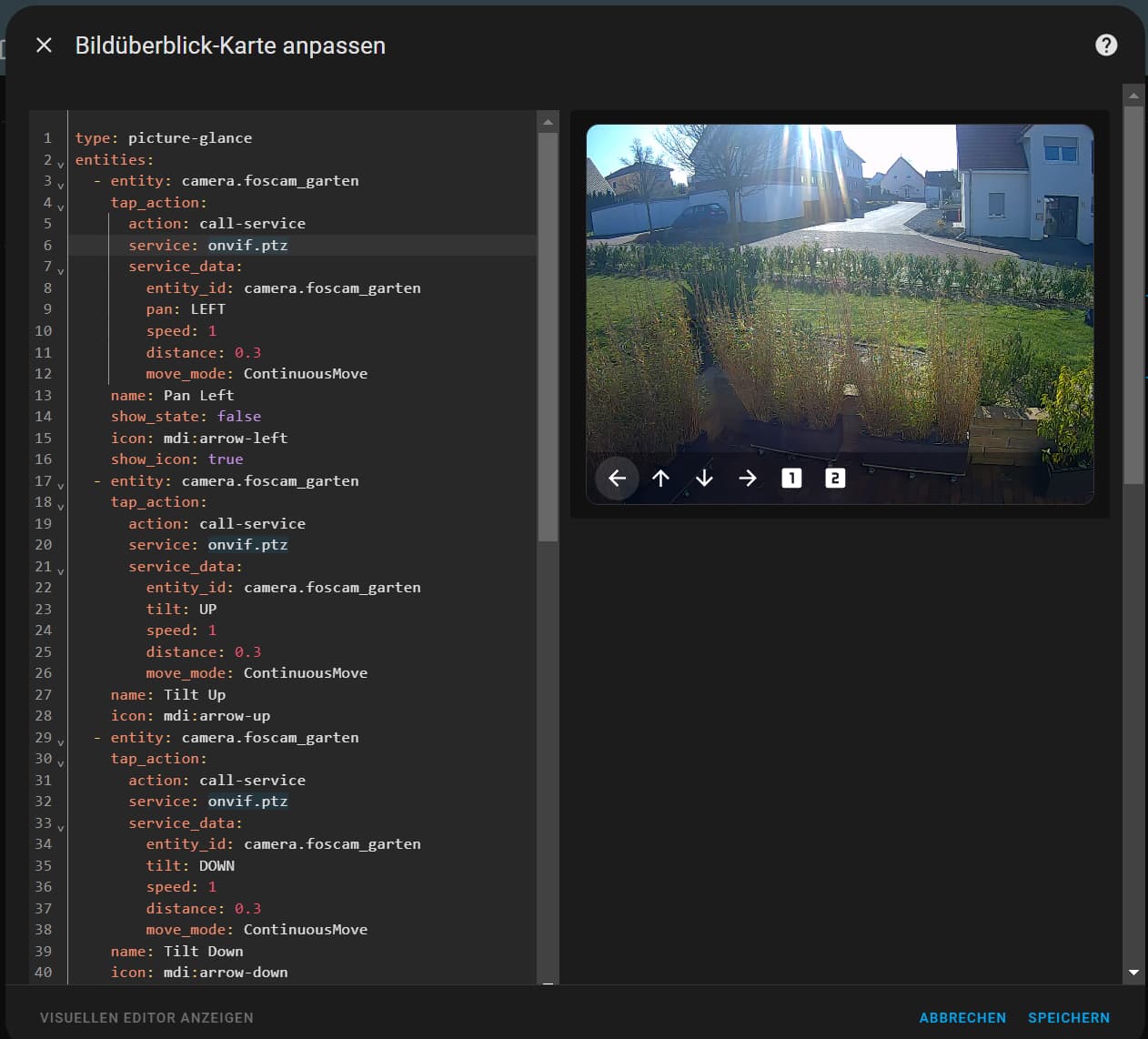Click 'action: call-service' on line 5
The height and width of the screenshot is (1039, 1148).
pyautogui.click(x=217, y=224)
